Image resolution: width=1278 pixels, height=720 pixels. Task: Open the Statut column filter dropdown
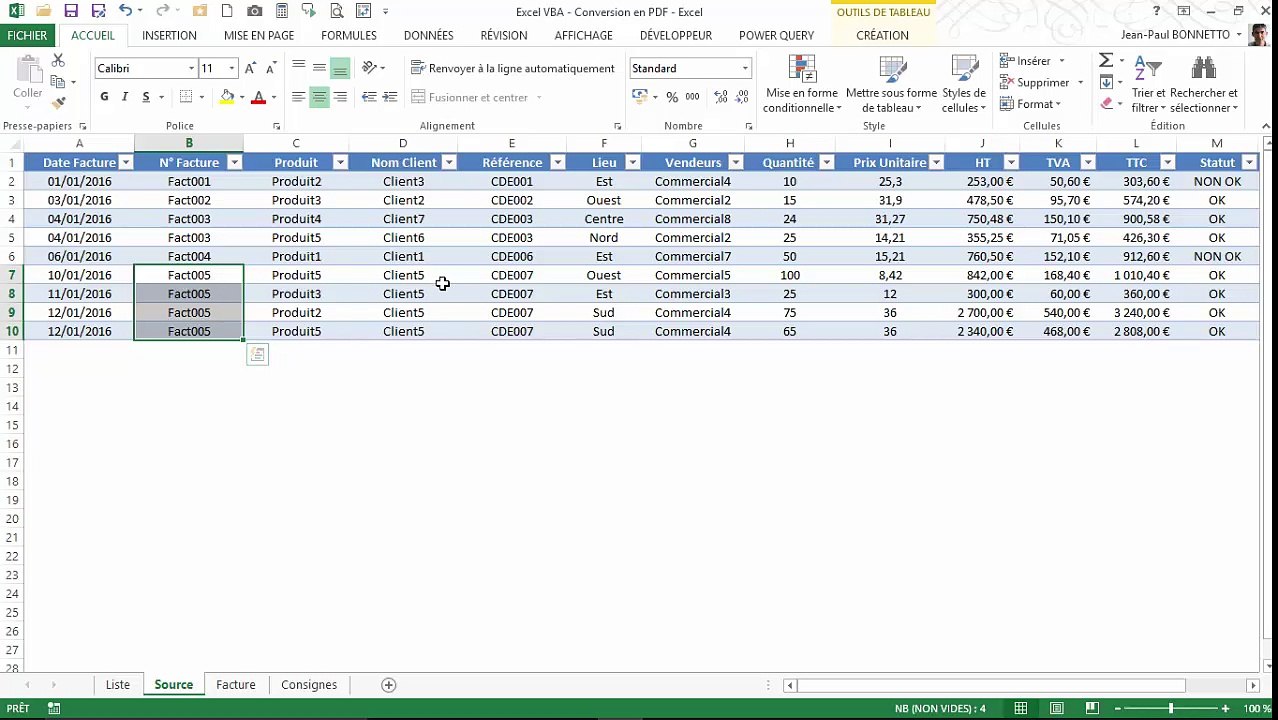tap(1249, 163)
